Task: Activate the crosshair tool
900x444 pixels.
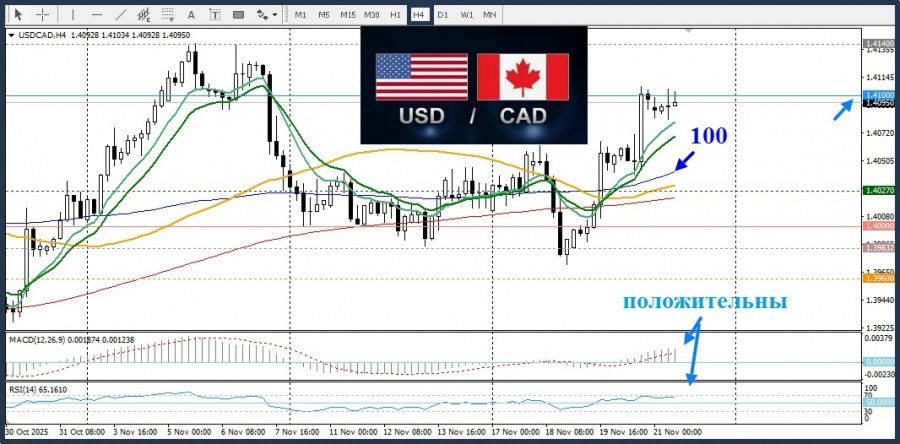Action: 43,14
